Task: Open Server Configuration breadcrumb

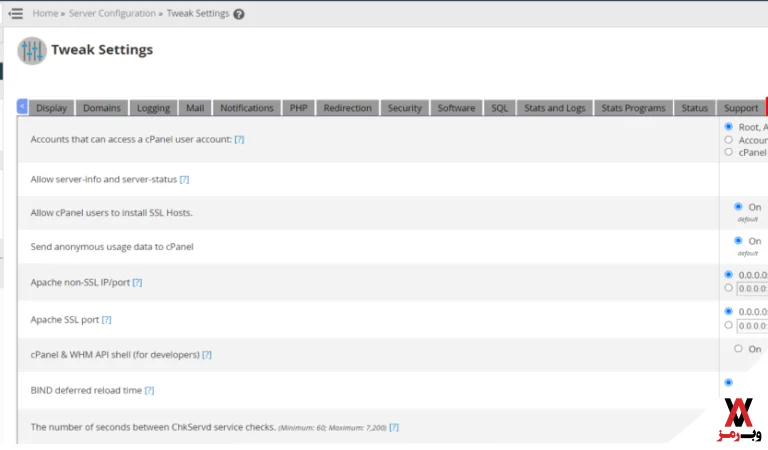Action: [x=112, y=13]
